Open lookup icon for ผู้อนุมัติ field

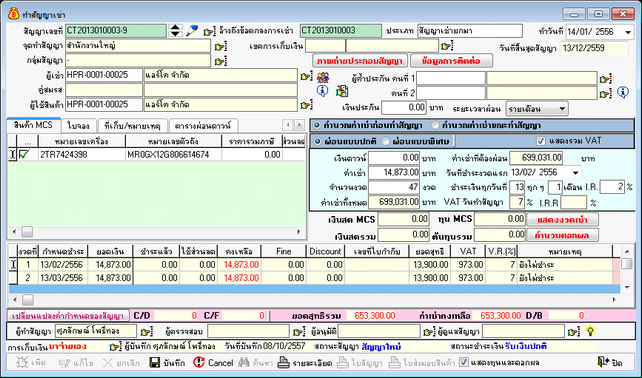point(429,331)
